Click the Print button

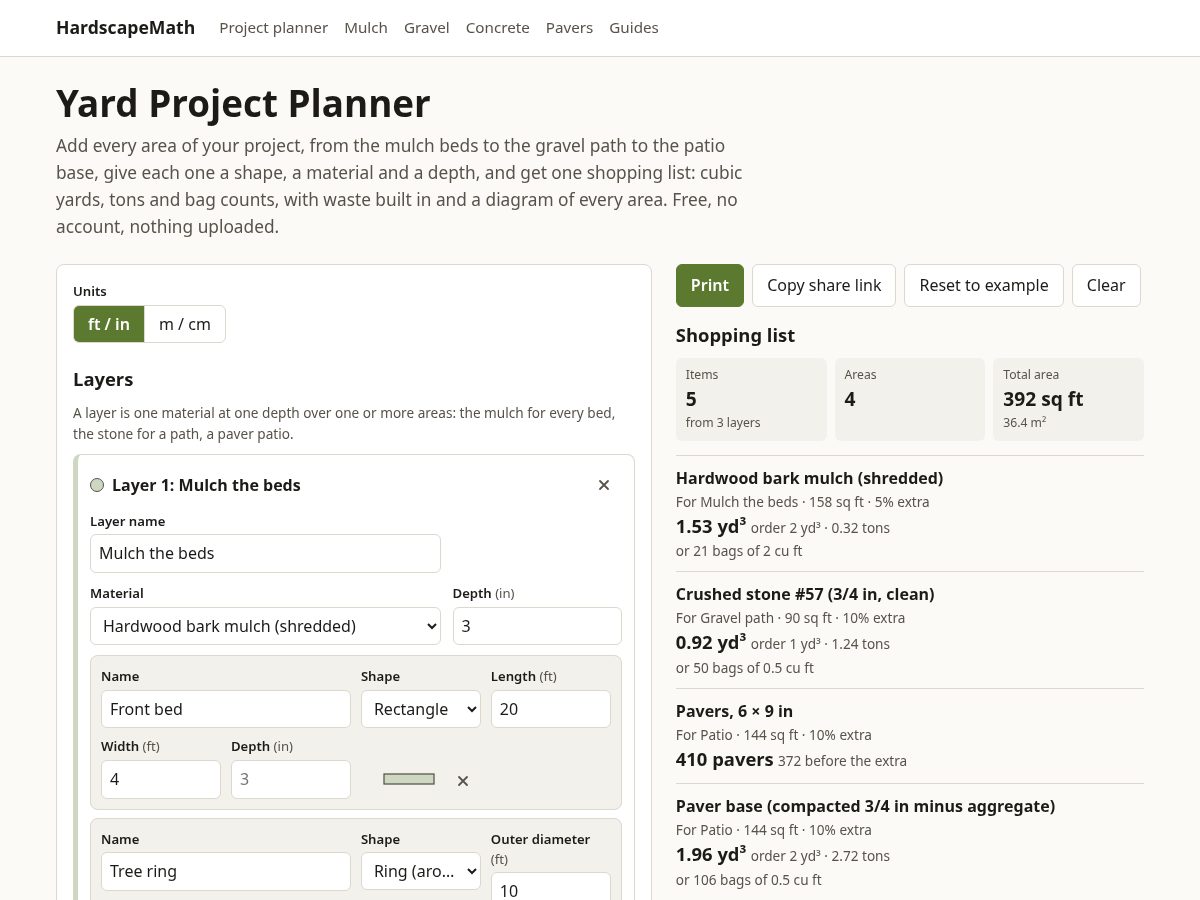point(710,285)
